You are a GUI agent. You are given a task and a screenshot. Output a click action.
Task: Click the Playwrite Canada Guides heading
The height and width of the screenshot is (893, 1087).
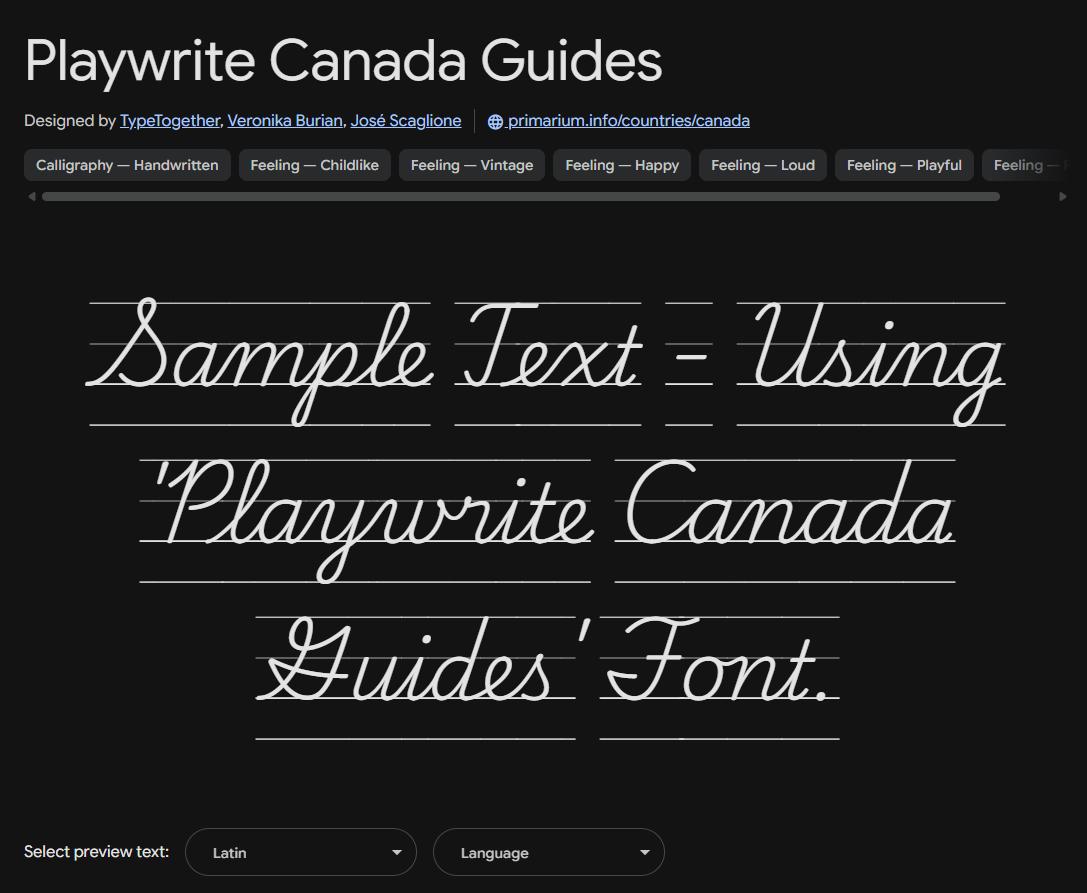click(343, 61)
